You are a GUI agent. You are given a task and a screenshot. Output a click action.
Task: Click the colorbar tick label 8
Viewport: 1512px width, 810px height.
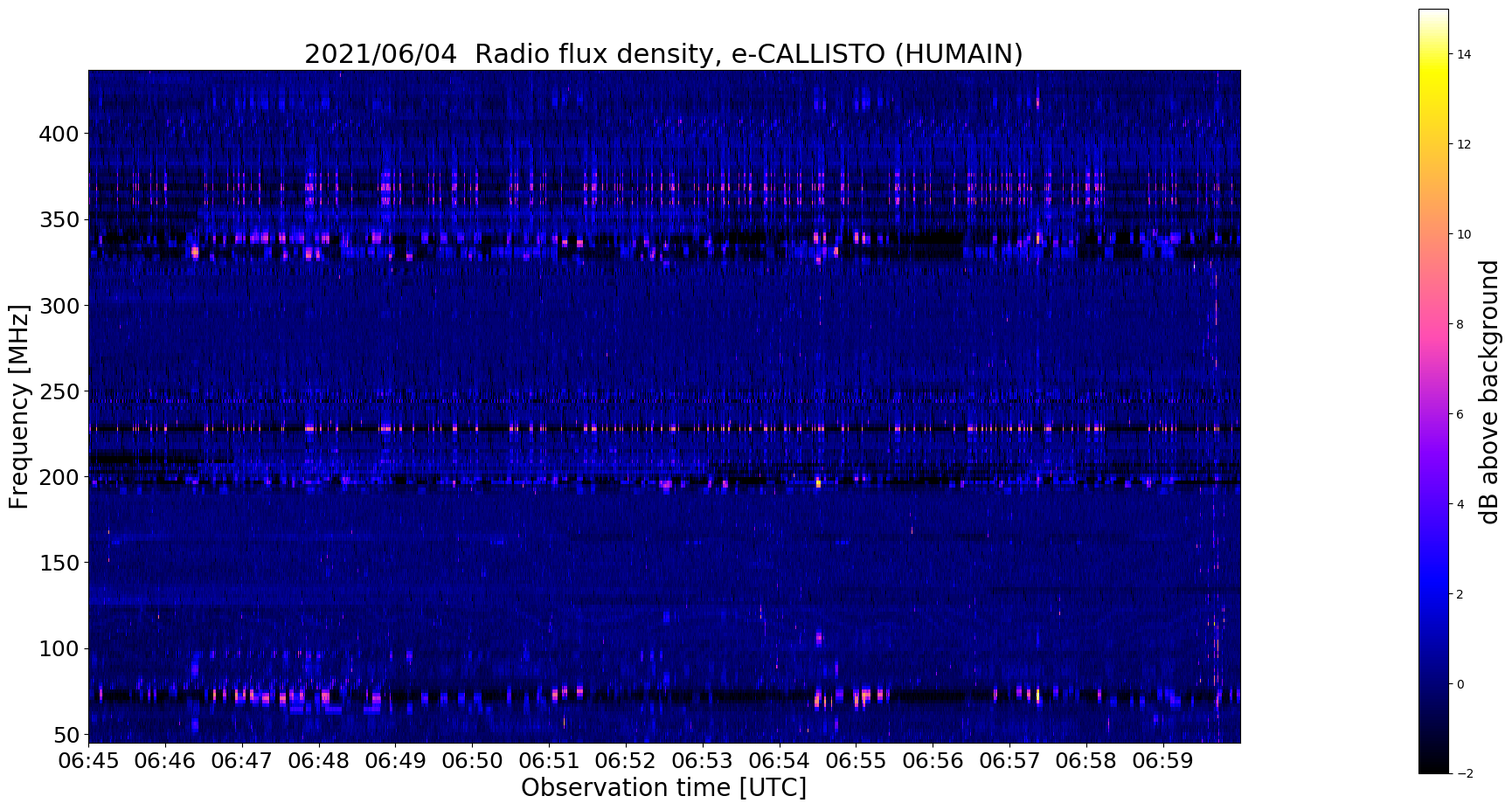point(1460,324)
